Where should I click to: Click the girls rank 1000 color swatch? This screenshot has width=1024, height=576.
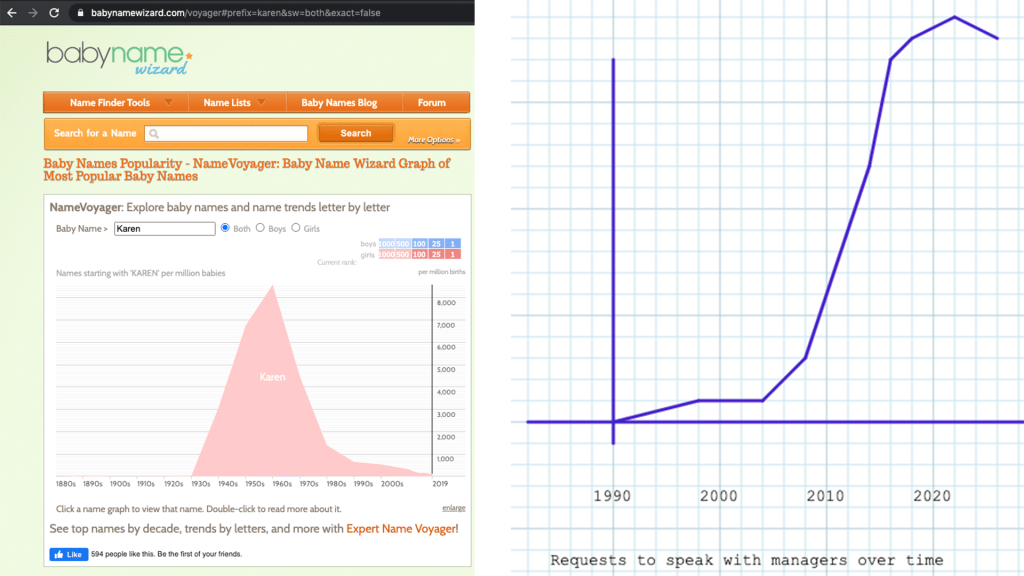386,255
